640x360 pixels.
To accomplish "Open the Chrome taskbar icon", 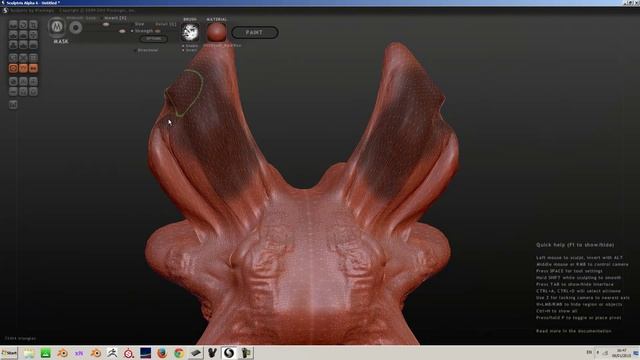I will (179, 353).
